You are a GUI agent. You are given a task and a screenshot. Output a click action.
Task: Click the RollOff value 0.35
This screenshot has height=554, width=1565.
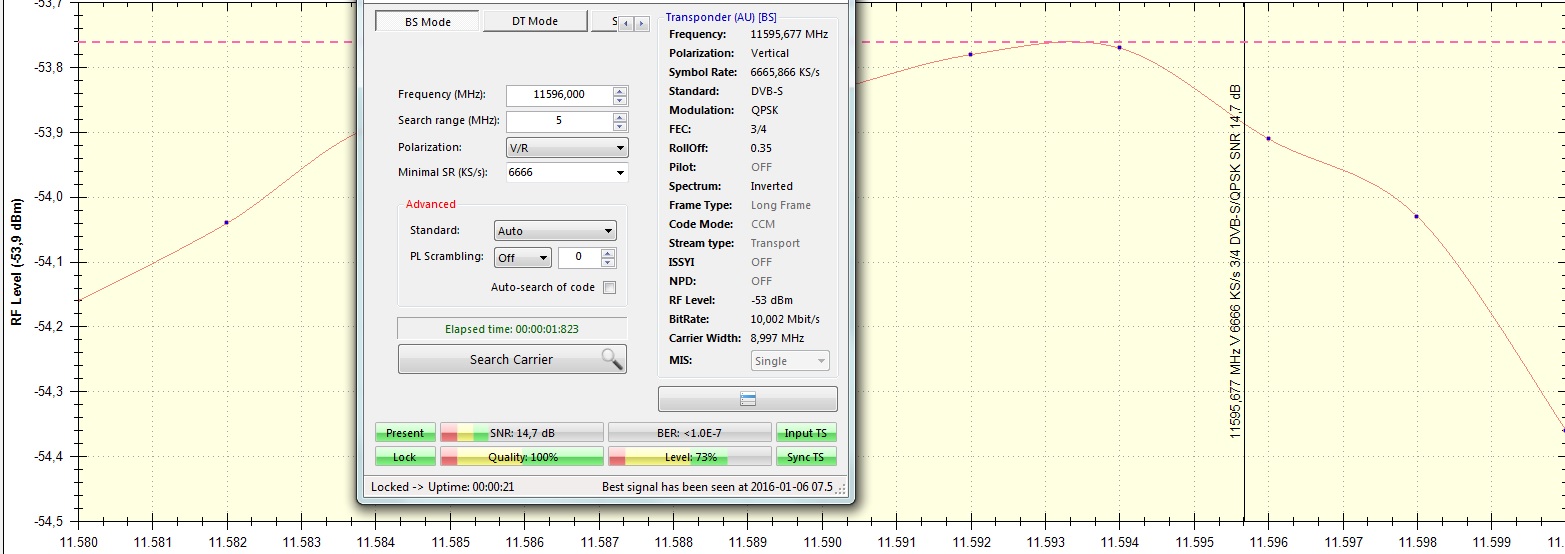click(x=761, y=148)
